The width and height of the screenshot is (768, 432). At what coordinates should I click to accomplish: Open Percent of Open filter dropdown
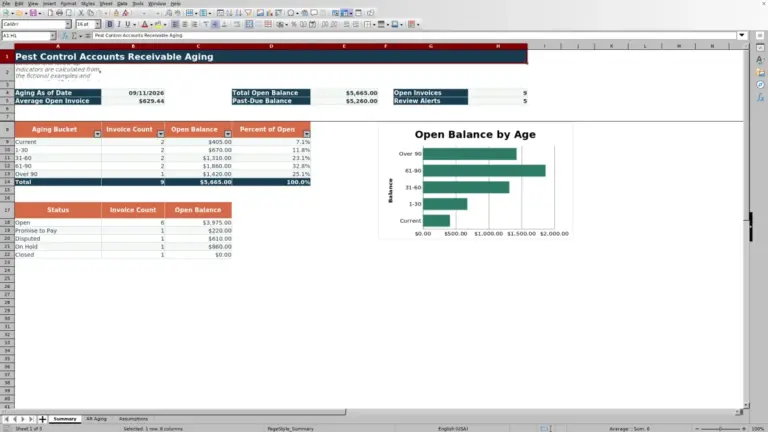pyautogui.click(x=307, y=134)
